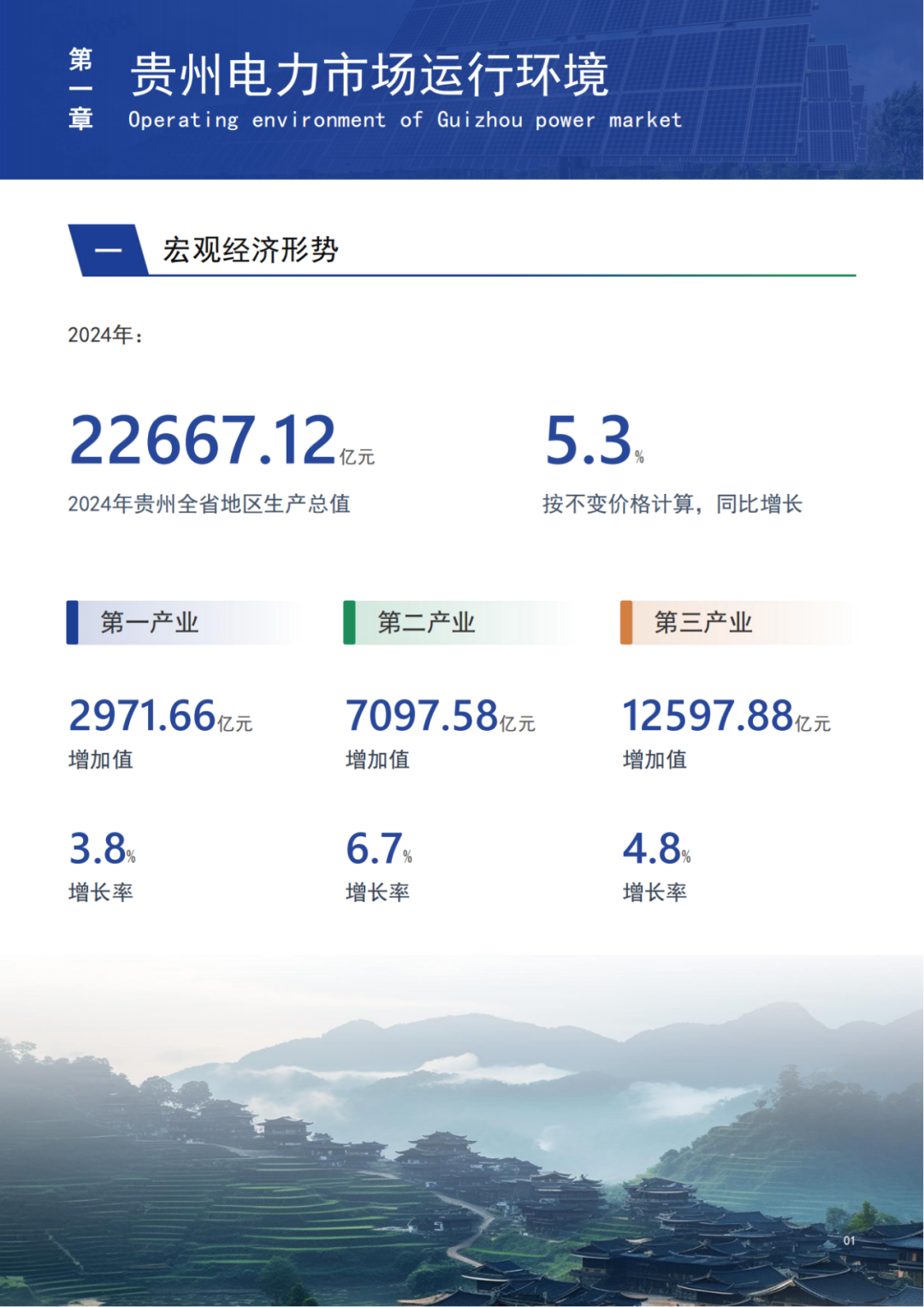
Task: Click the 第一产业 header
Action: coord(149,622)
